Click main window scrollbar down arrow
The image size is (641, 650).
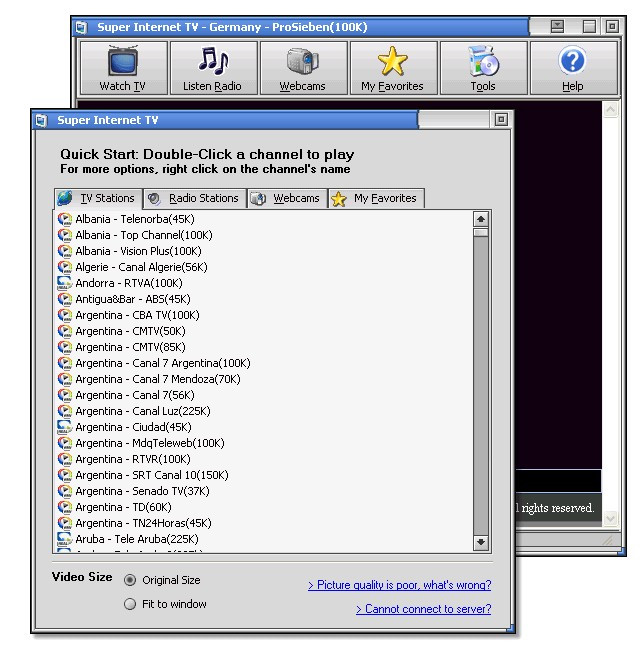[611, 518]
